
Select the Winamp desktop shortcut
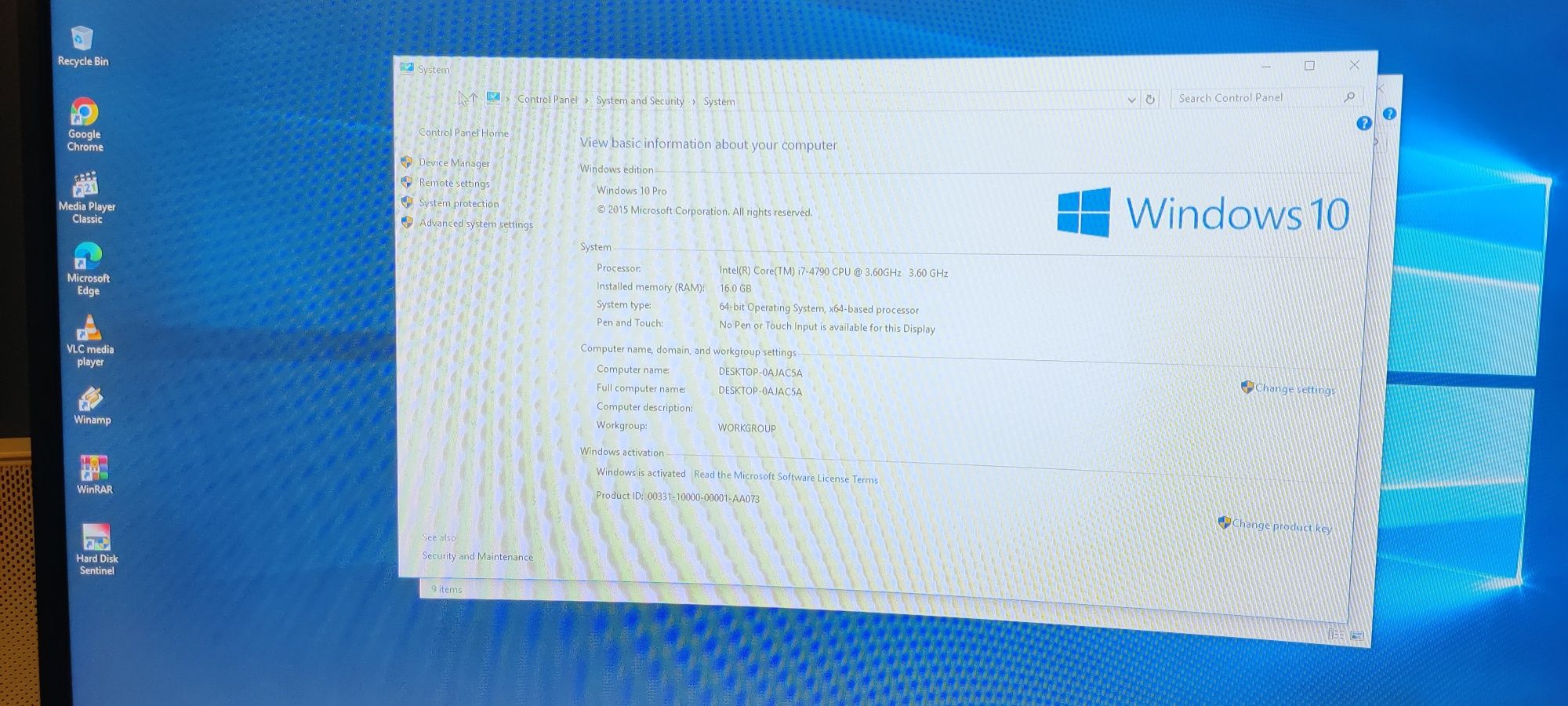coord(92,406)
